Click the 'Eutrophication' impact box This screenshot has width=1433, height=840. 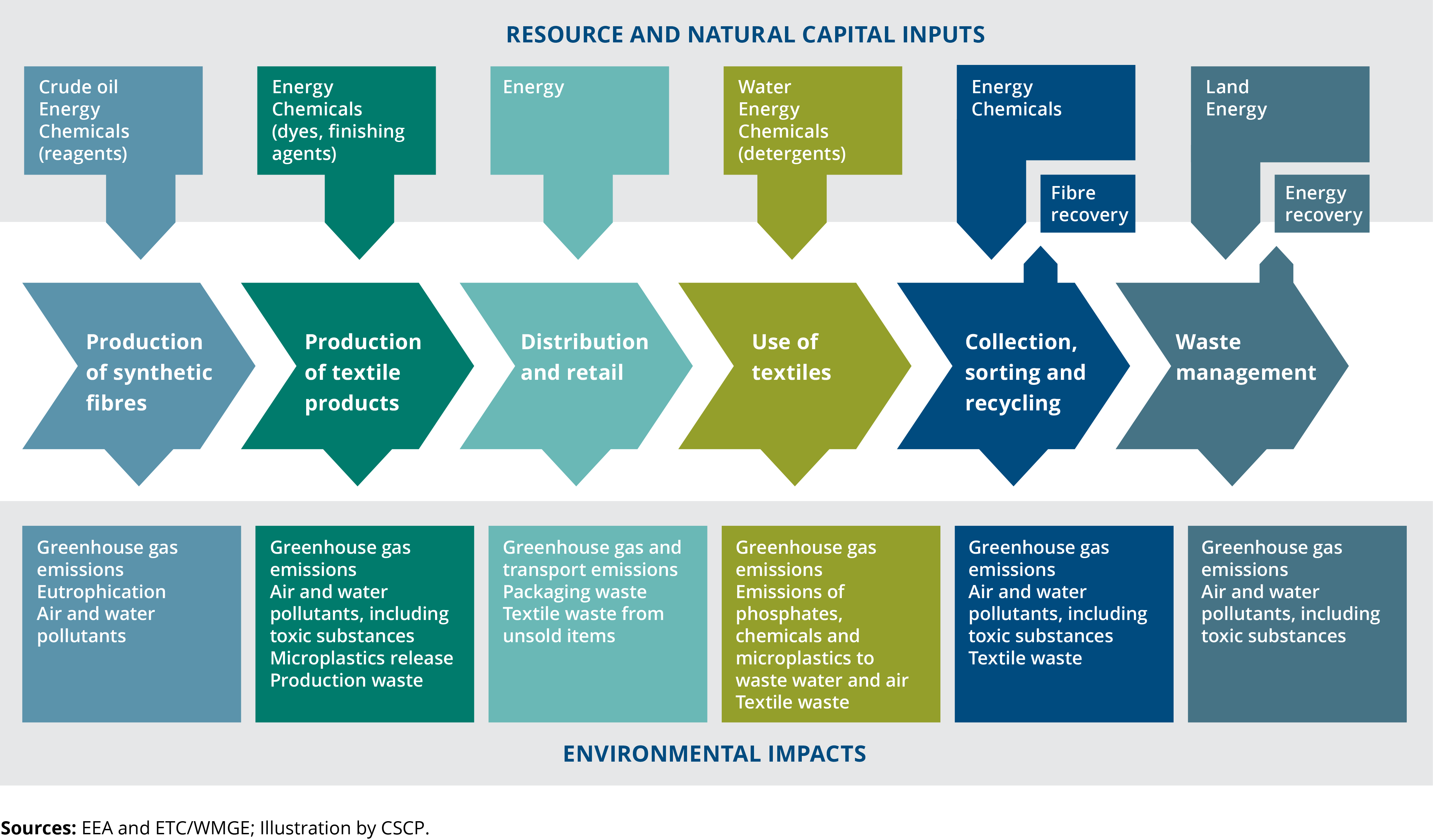[131, 624]
